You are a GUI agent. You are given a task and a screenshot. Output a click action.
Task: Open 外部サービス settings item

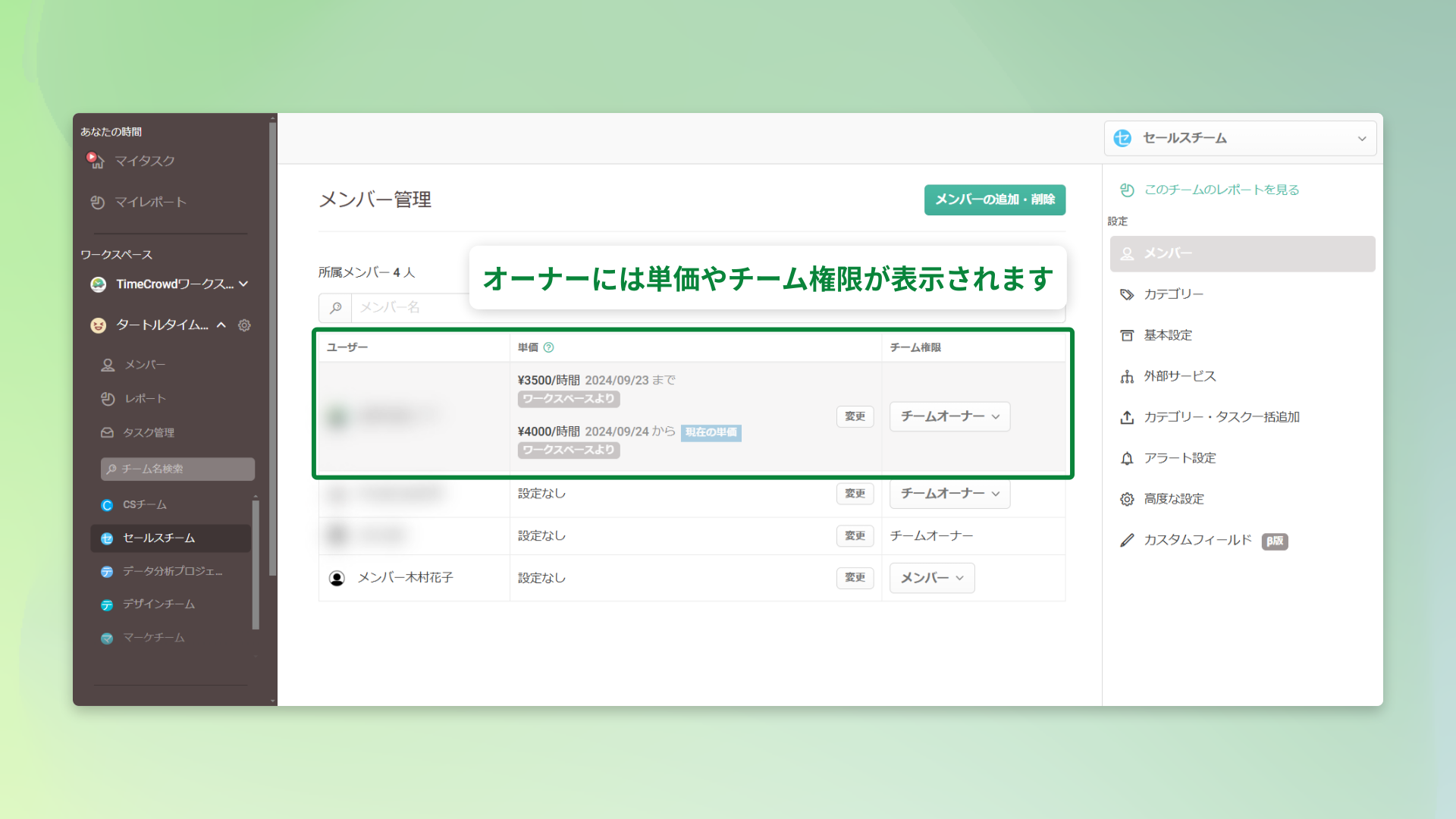[x=1179, y=376]
